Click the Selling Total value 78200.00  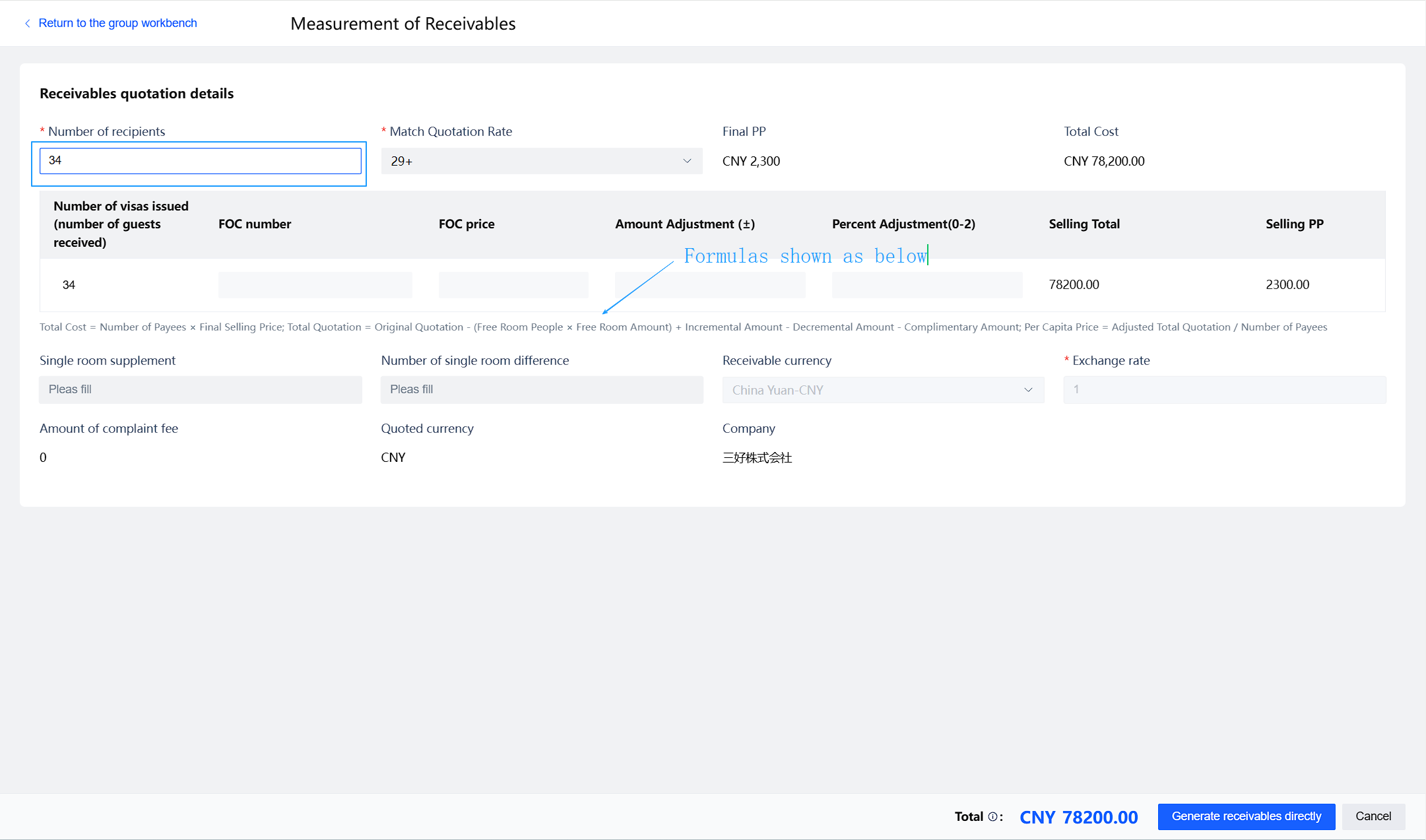[x=1074, y=284]
